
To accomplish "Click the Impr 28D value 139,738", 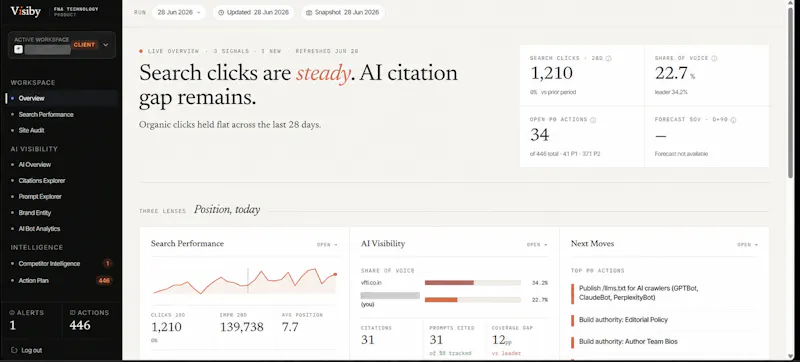I will (x=241, y=327).
